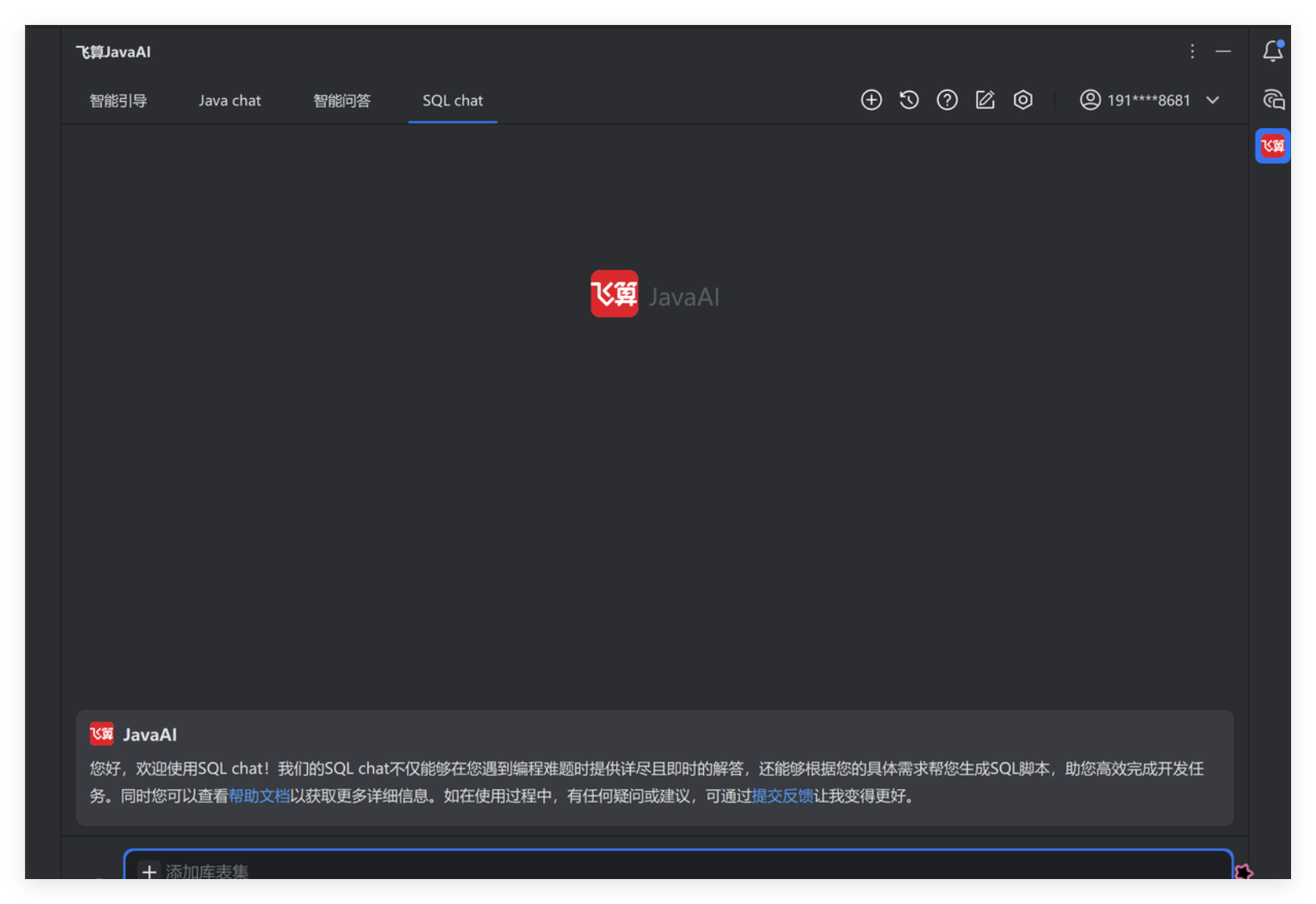1316x904 pixels.
Task: Open chat history clock icon
Action: coord(909,100)
